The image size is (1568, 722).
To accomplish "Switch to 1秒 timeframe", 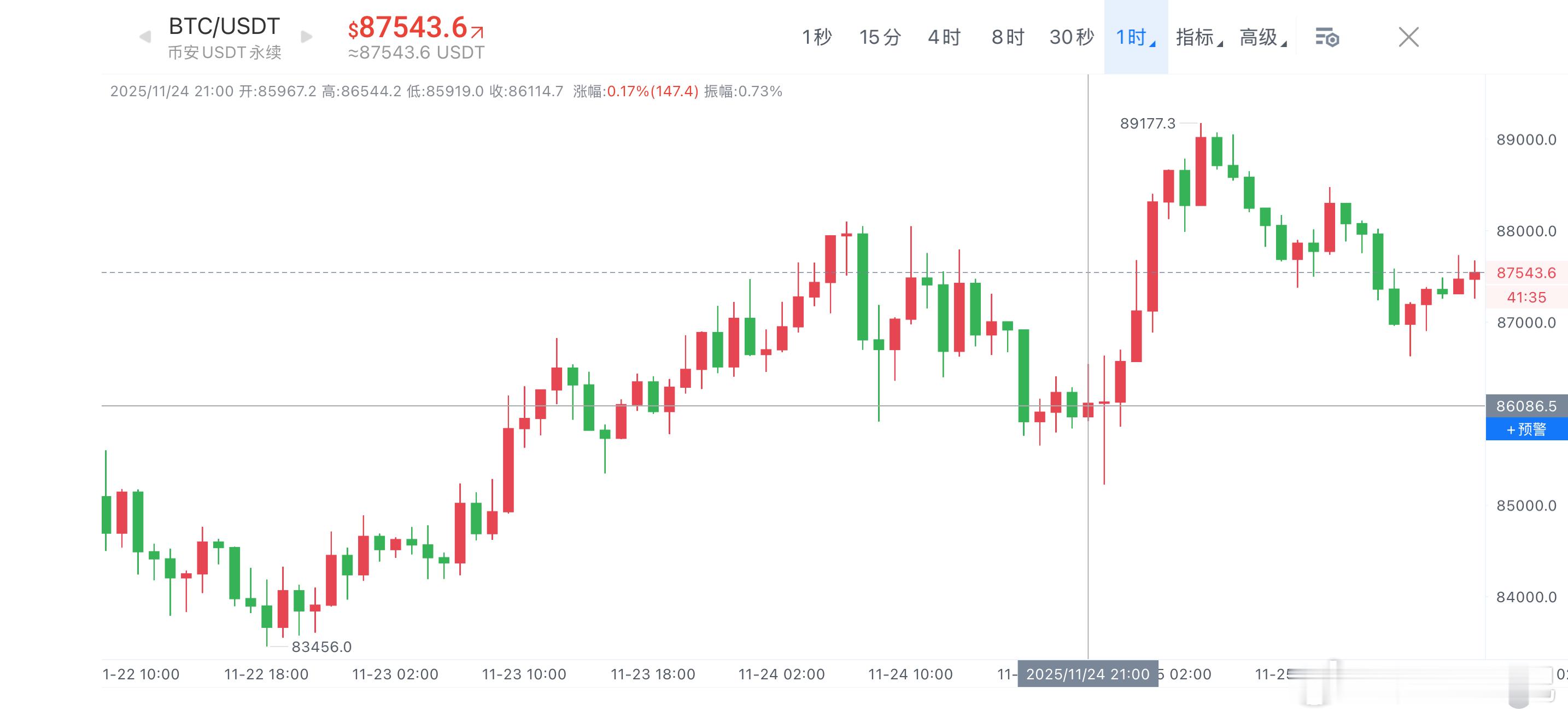I will pyautogui.click(x=816, y=37).
